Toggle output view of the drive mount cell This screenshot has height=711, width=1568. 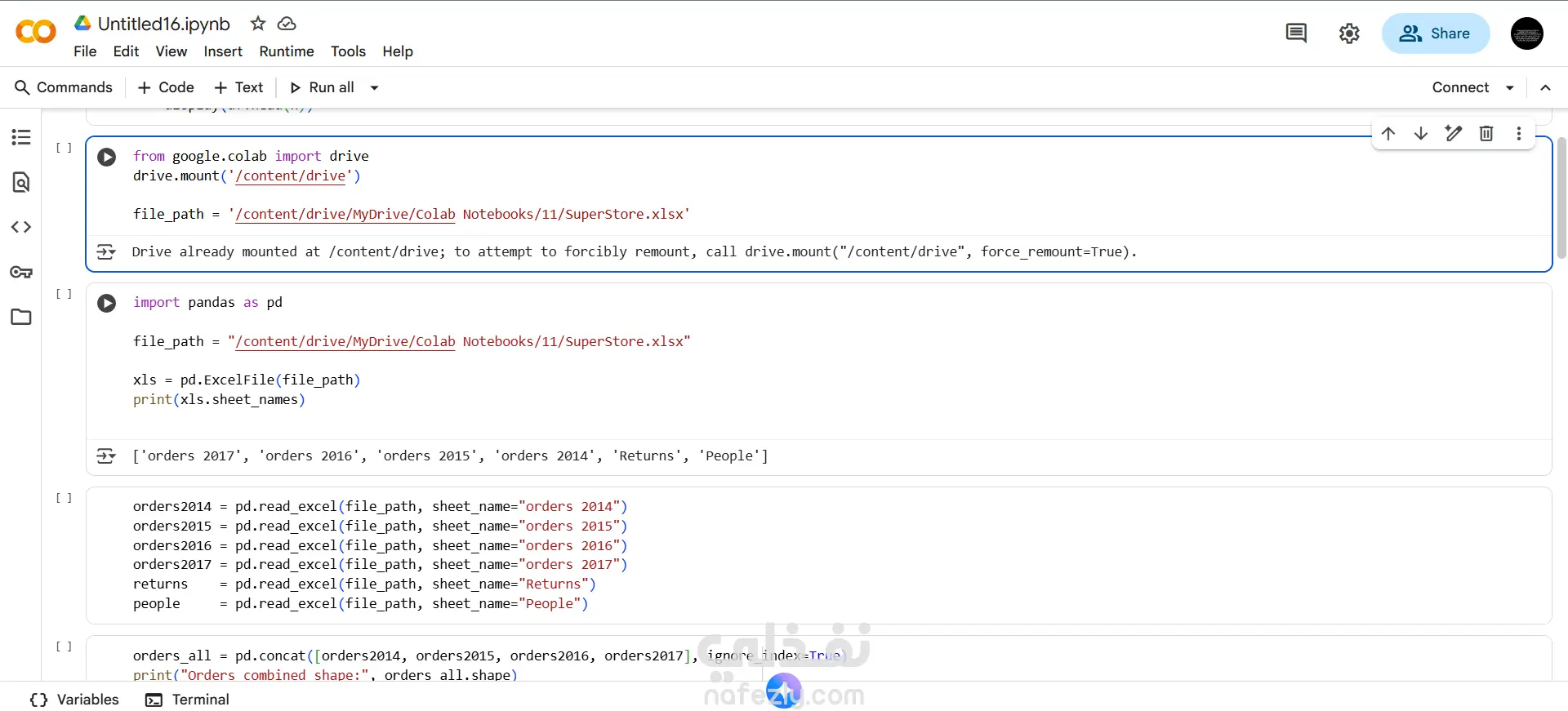pyautogui.click(x=106, y=252)
